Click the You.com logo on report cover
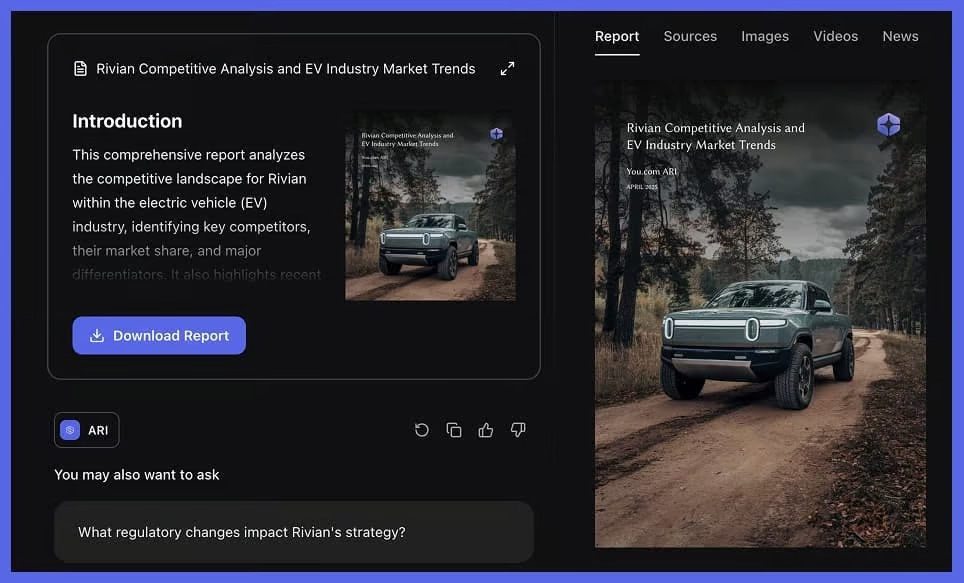This screenshot has height=583, width=964. click(x=888, y=124)
